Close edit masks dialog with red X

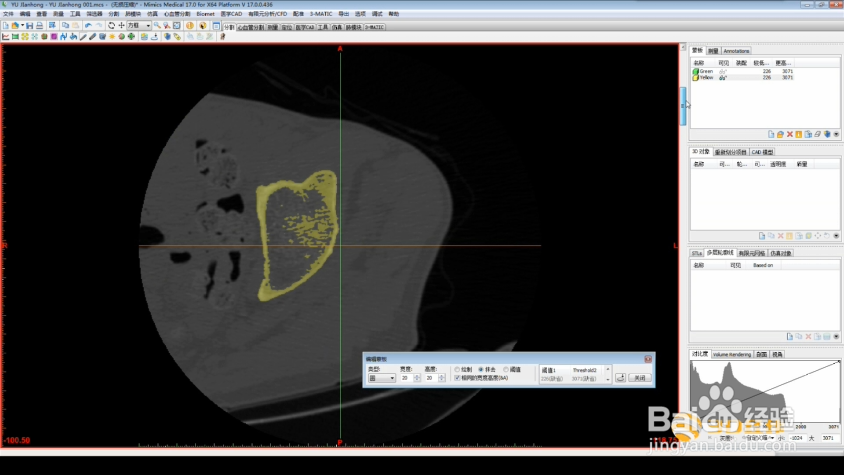(x=648, y=359)
